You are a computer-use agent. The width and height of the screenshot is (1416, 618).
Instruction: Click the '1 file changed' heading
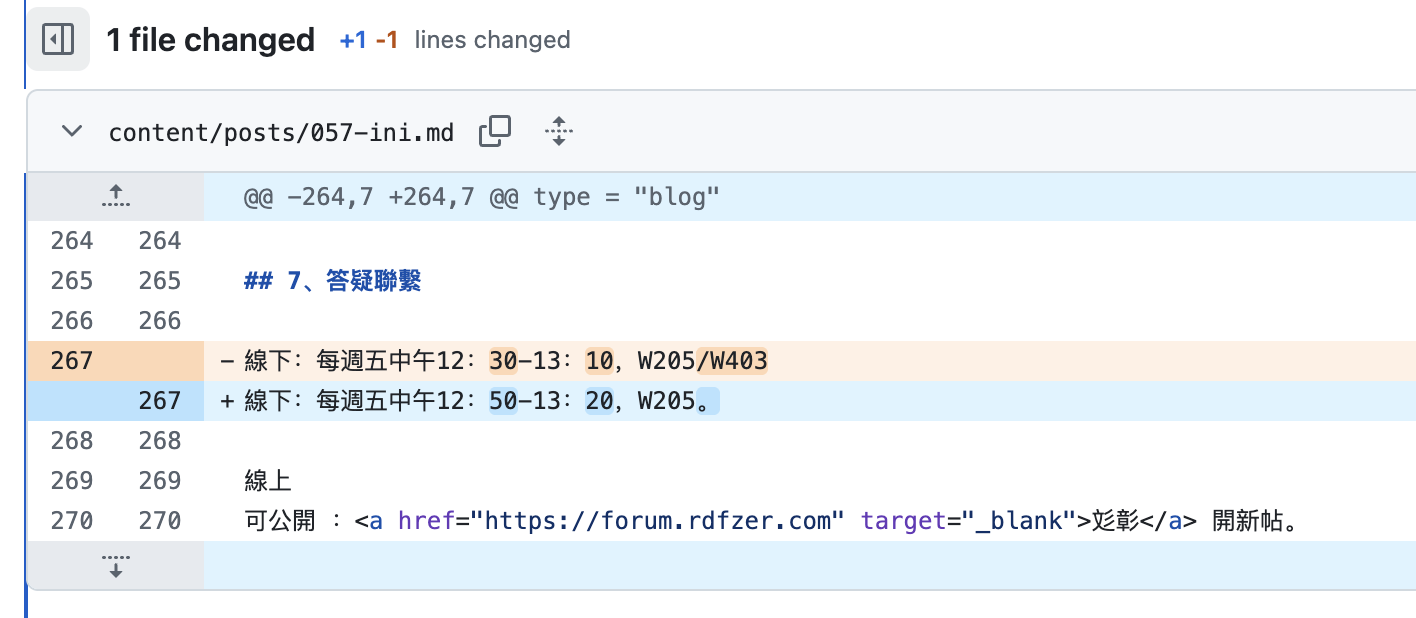tap(210, 40)
